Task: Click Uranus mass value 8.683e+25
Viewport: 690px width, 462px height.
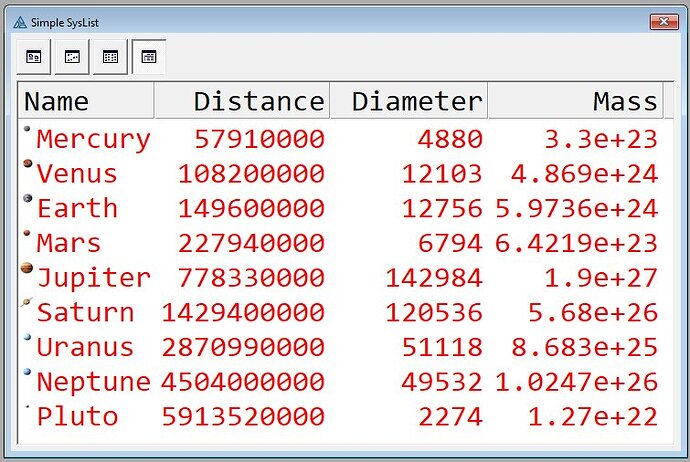Action: coord(584,347)
